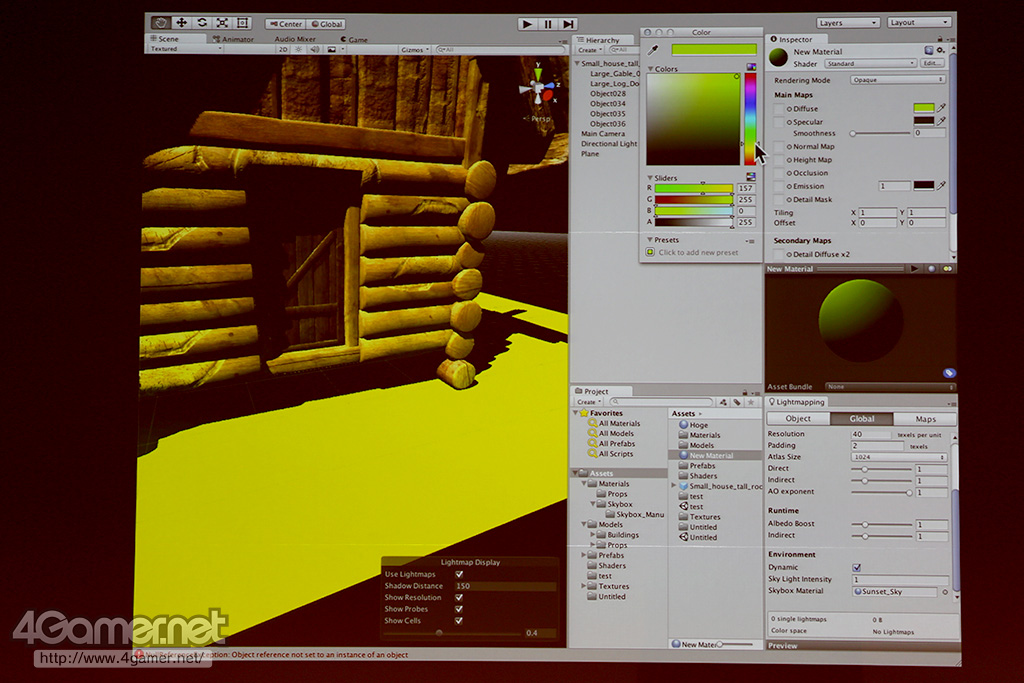
Task: Open the Project Create menu
Action: click(x=588, y=402)
